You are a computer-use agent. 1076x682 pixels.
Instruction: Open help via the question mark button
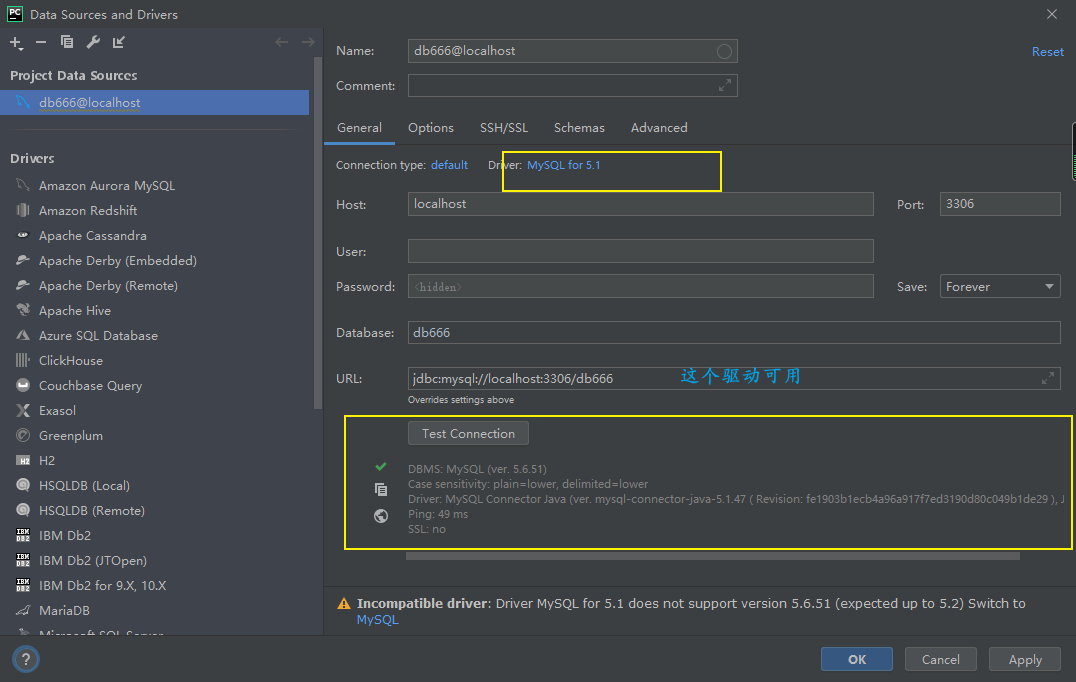(25, 659)
